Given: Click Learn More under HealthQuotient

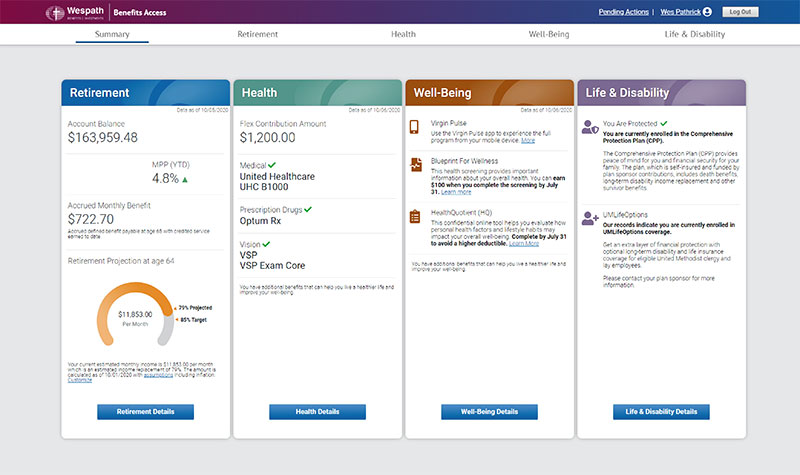Looking at the screenshot, I should [x=524, y=243].
